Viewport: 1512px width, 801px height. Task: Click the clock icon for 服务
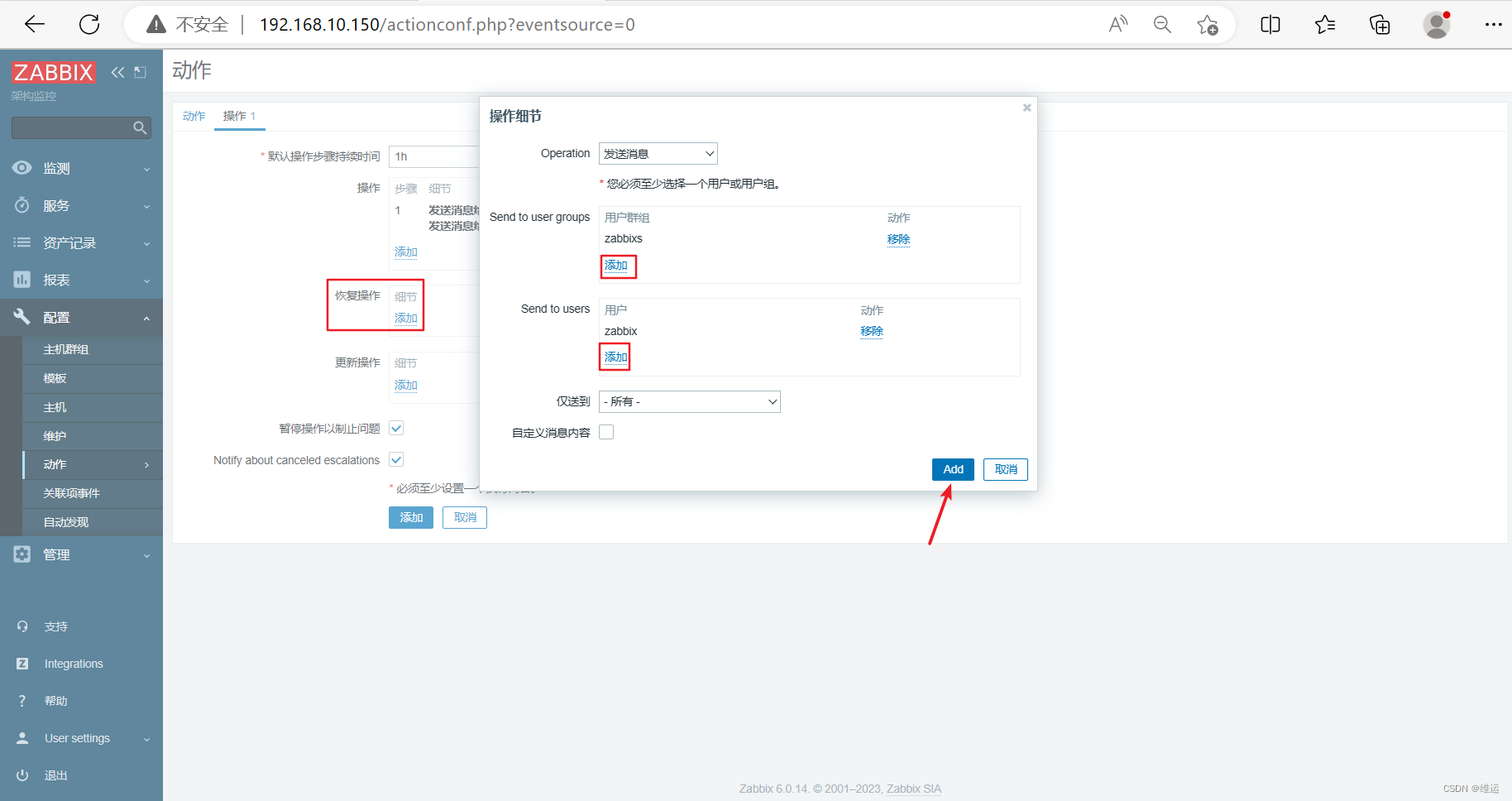click(x=22, y=205)
